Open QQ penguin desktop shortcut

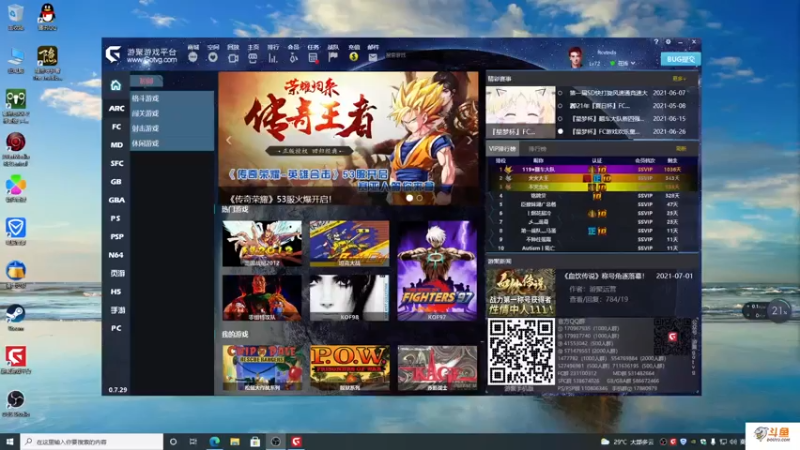pyautogui.click(x=47, y=17)
